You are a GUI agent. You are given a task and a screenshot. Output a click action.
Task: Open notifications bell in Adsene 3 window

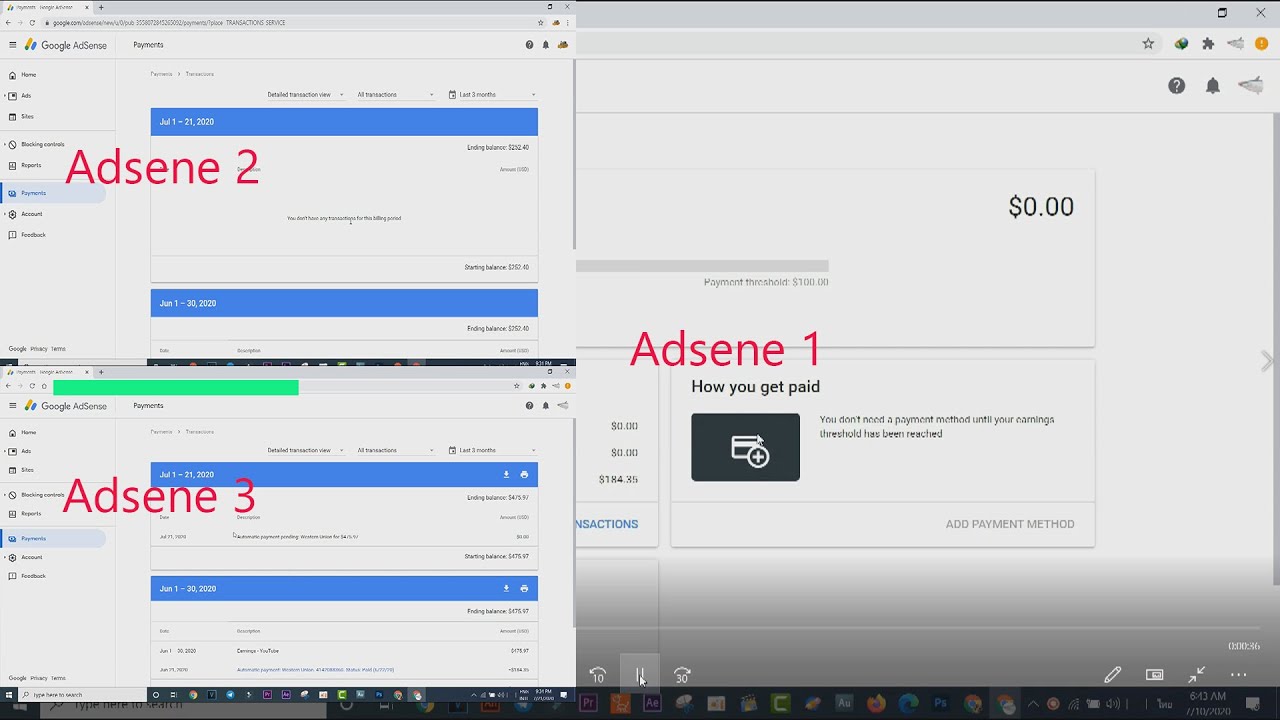[546, 406]
